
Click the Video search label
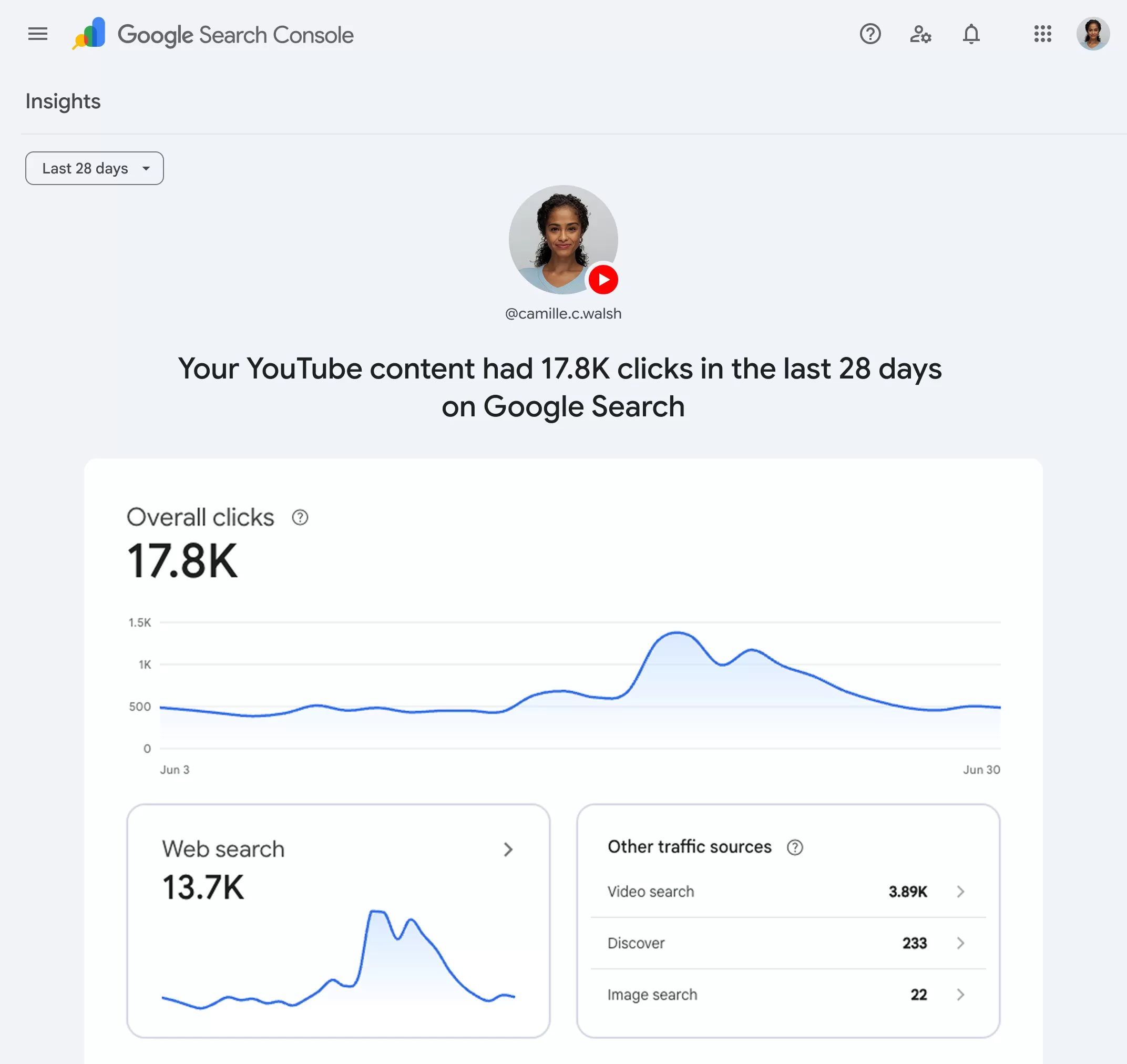(x=651, y=892)
